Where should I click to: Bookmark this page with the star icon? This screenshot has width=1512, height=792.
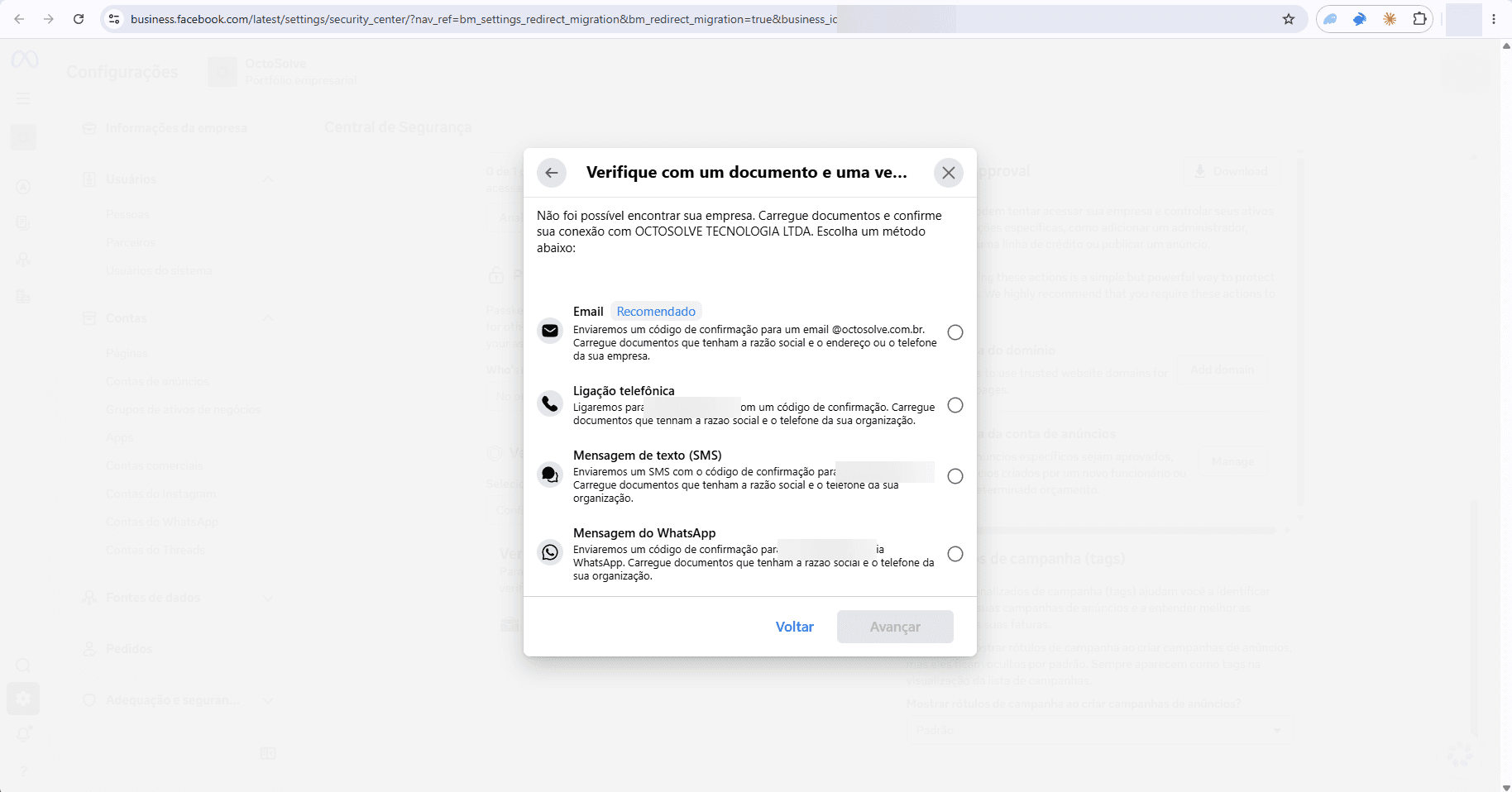click(x=1289, y=19)
